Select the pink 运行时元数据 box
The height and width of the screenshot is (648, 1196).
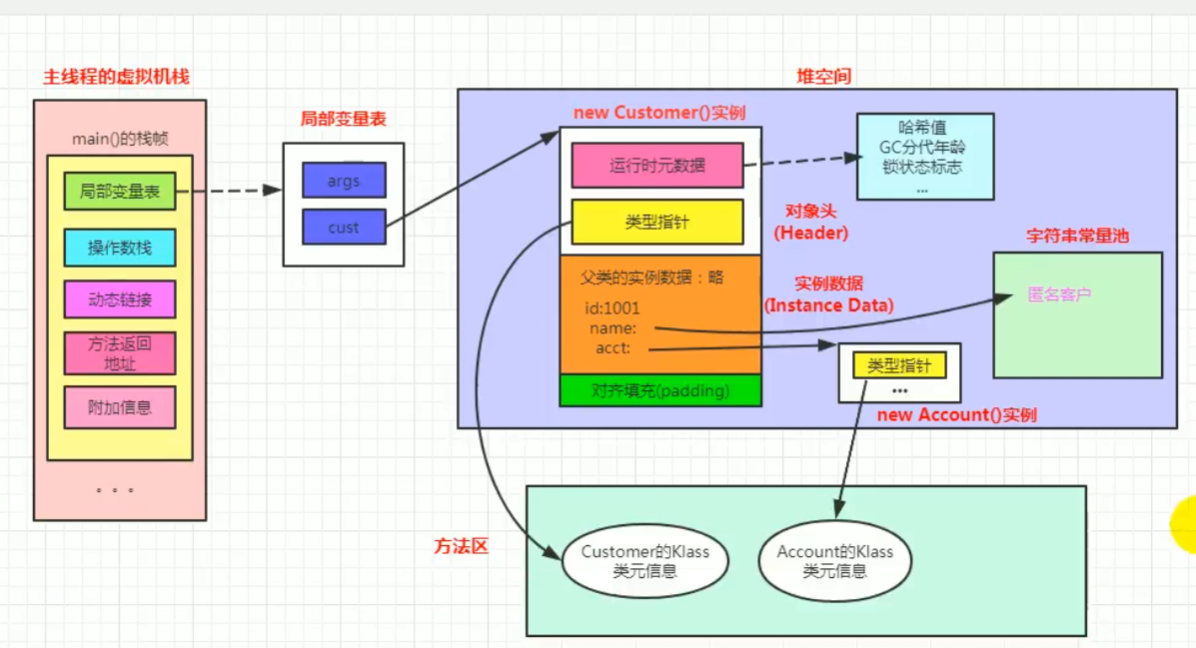pos(657,165)
